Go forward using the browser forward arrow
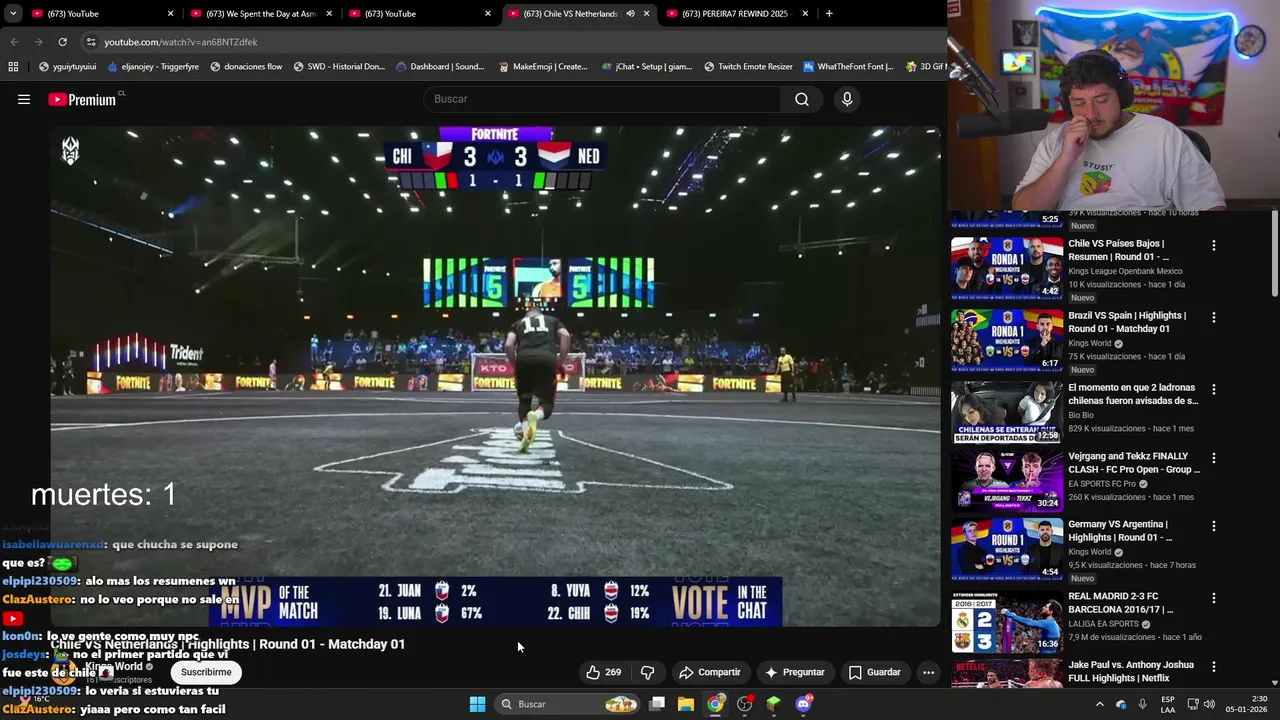The image size is (1280, 720). 38,42
